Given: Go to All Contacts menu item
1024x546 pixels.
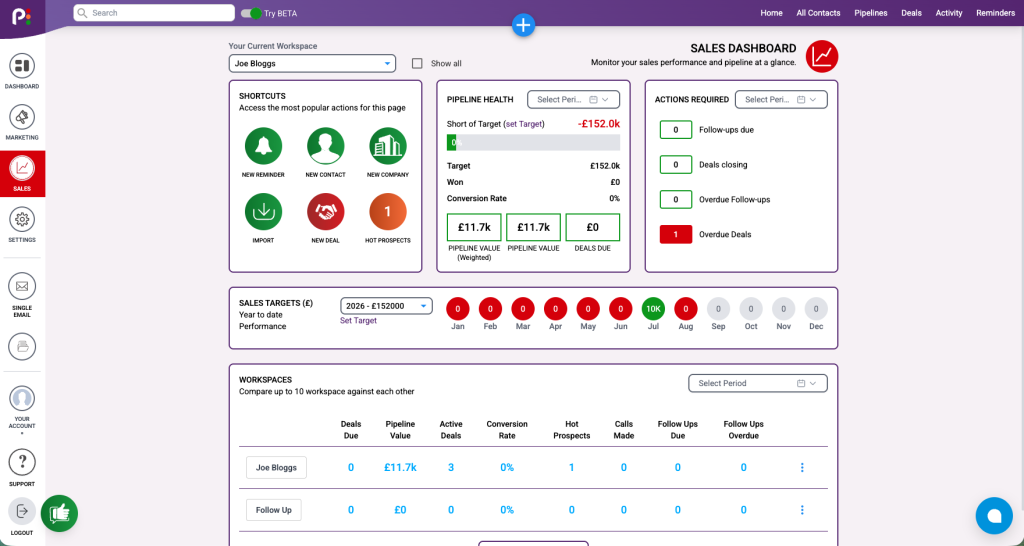Looking at the screenshot, I should 818,13.
